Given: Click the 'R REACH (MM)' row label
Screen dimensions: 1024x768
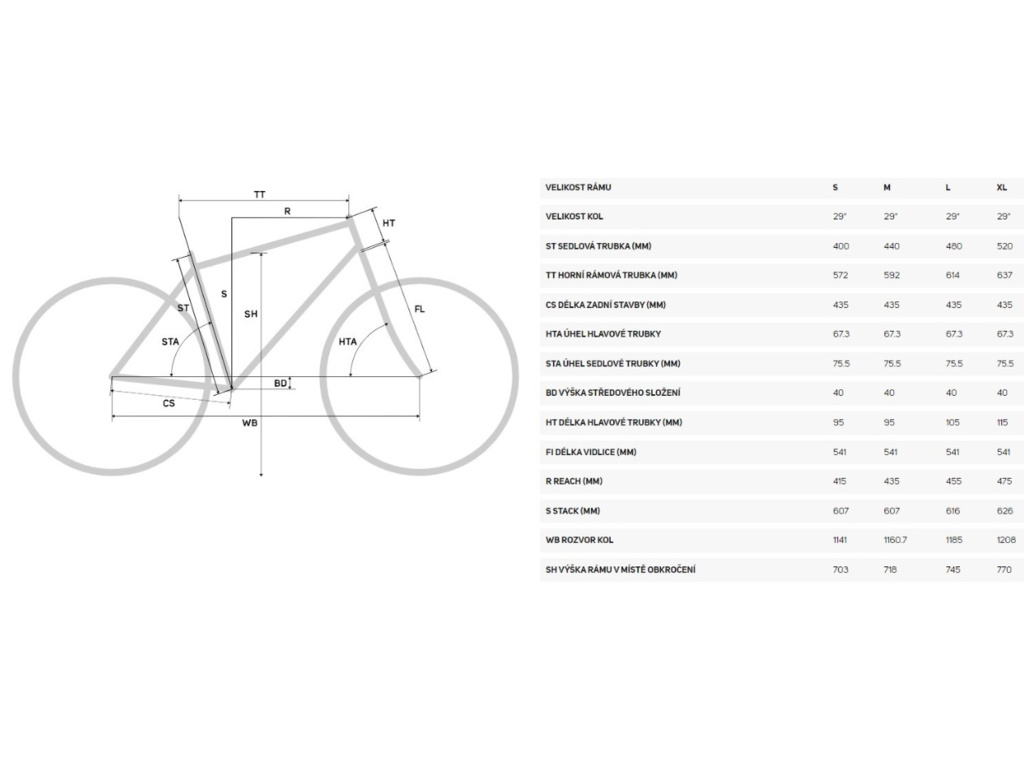Looking at the screenshot, I should [574, 481].
